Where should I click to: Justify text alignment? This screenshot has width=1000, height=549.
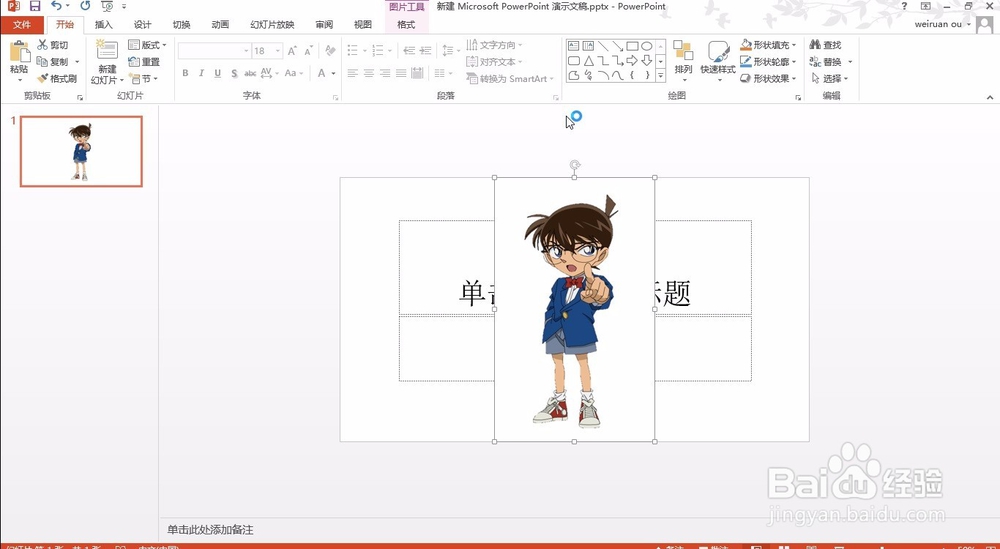401,73
